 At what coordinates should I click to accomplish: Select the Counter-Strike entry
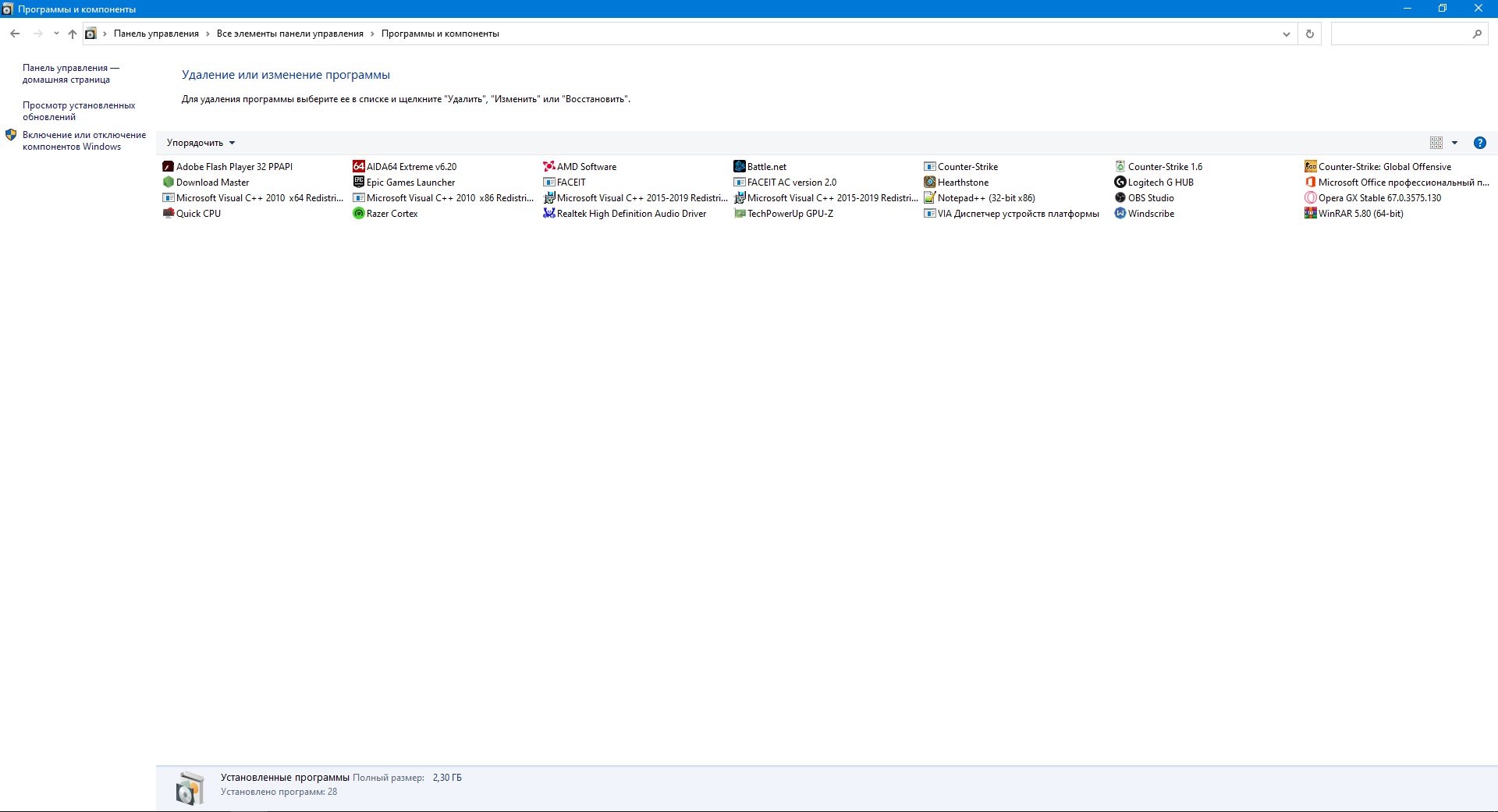coord(961,166)
